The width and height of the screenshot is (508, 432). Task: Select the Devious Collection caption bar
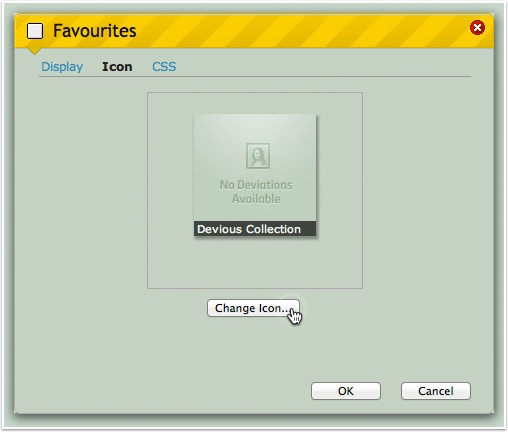pos(255,229)
